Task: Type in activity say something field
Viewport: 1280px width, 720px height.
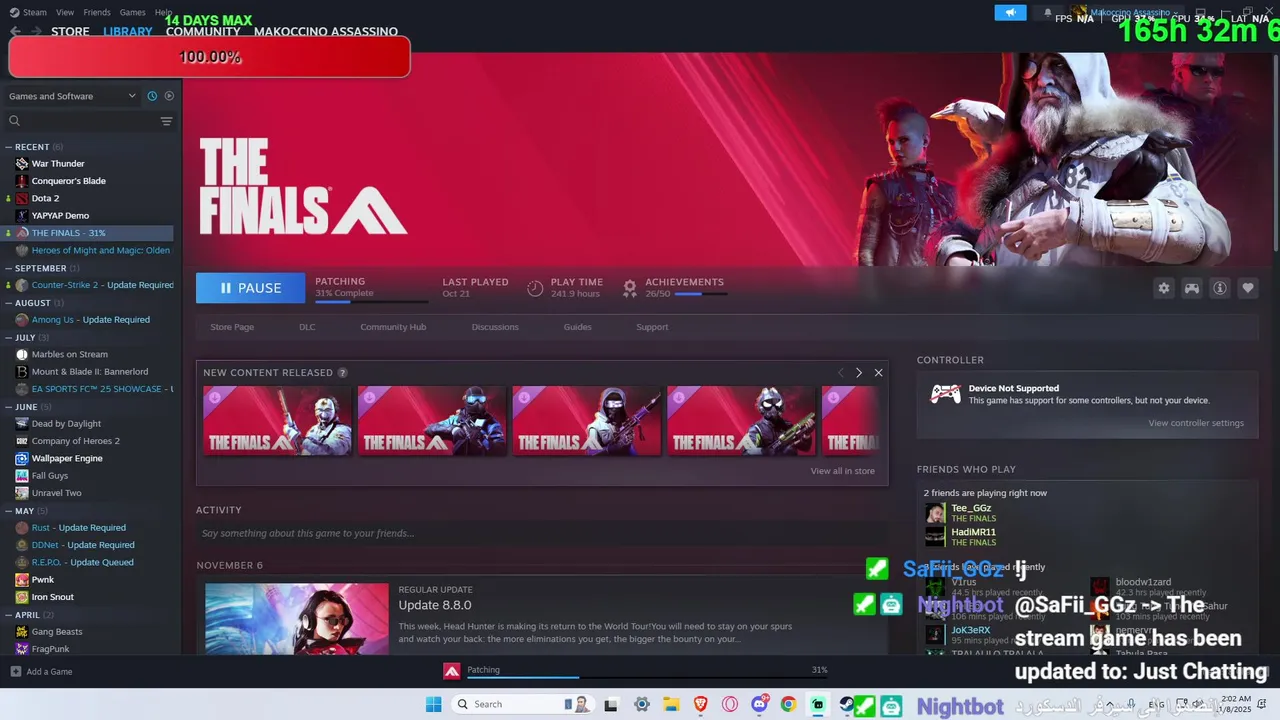Action: [x=542, y=533]
